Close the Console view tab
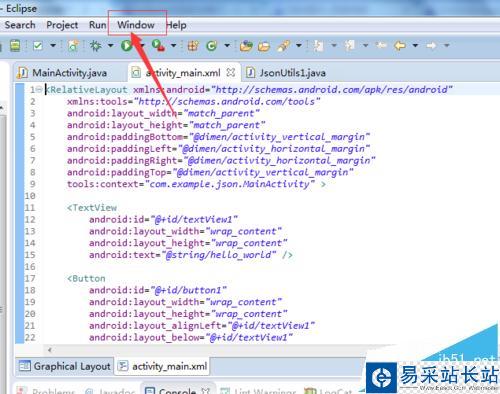Viewport: 500px width, 394px height. click(x=206, y=390)
